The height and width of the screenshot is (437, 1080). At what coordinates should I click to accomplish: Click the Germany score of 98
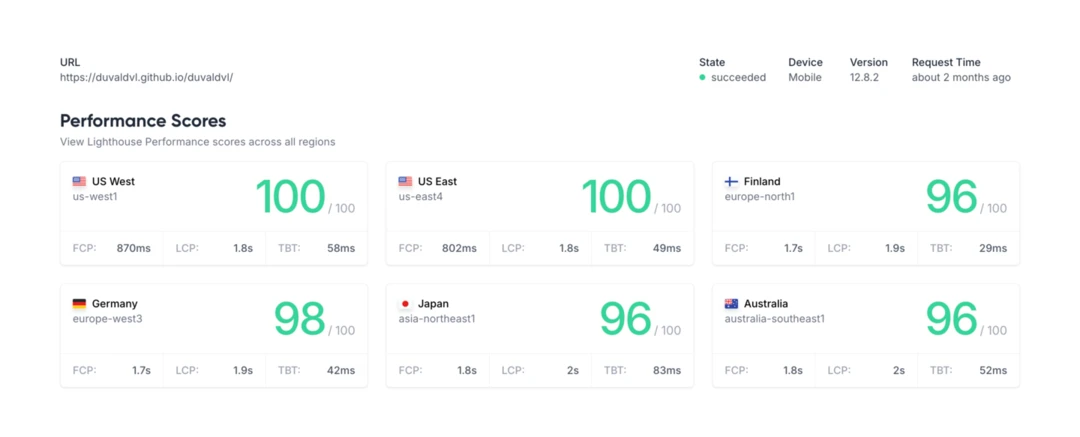[299, 319]
